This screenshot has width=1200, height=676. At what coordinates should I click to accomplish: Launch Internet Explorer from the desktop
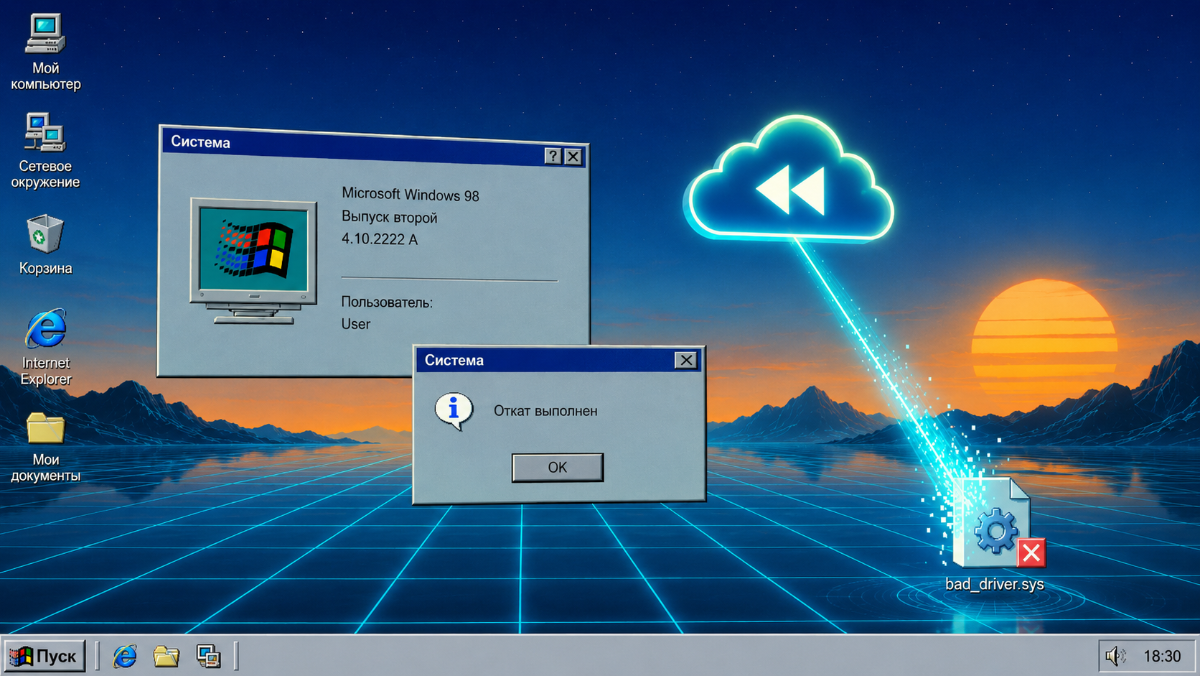coord(46,347)
